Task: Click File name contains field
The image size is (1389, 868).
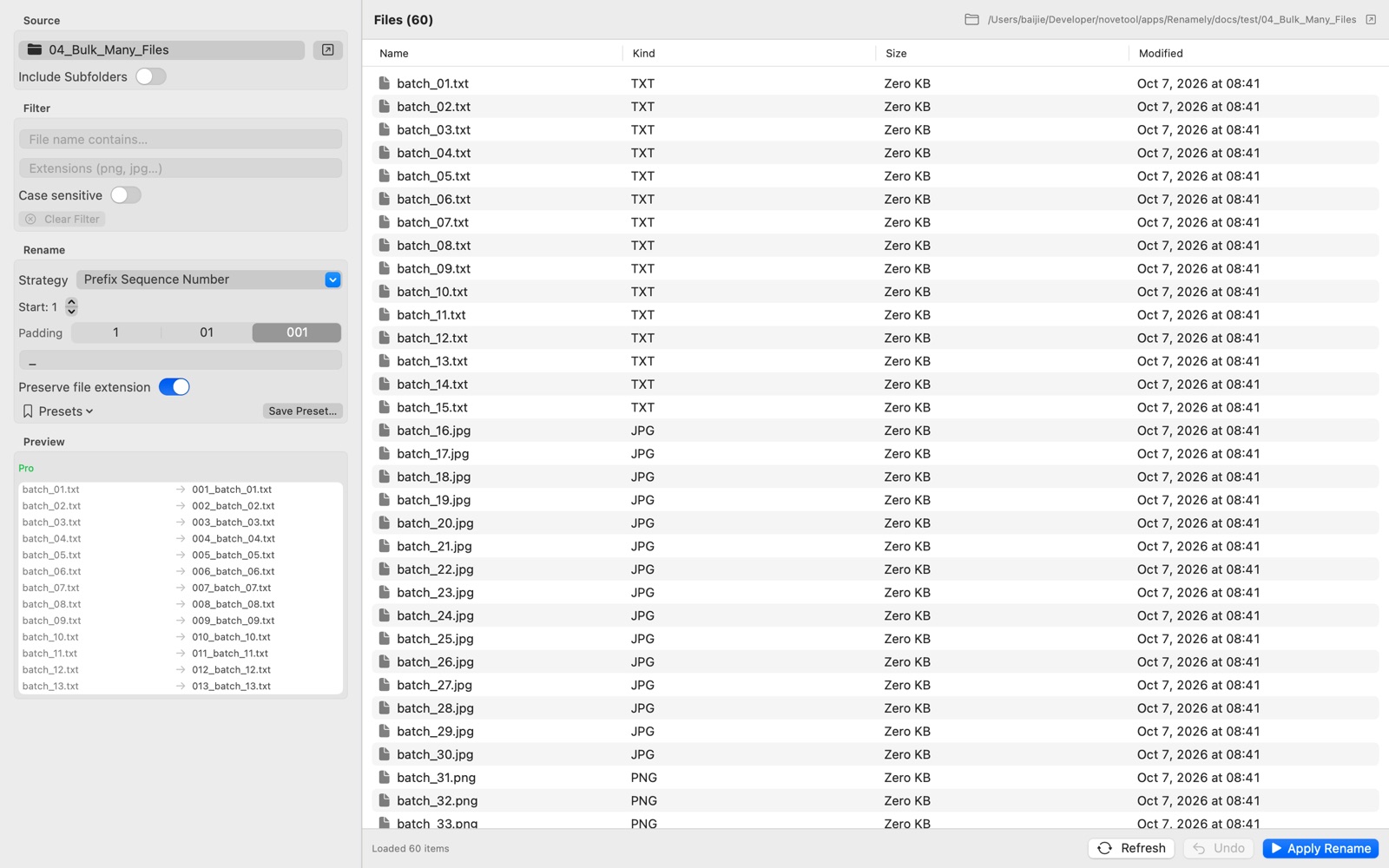Action: click(x=181, y=139)
